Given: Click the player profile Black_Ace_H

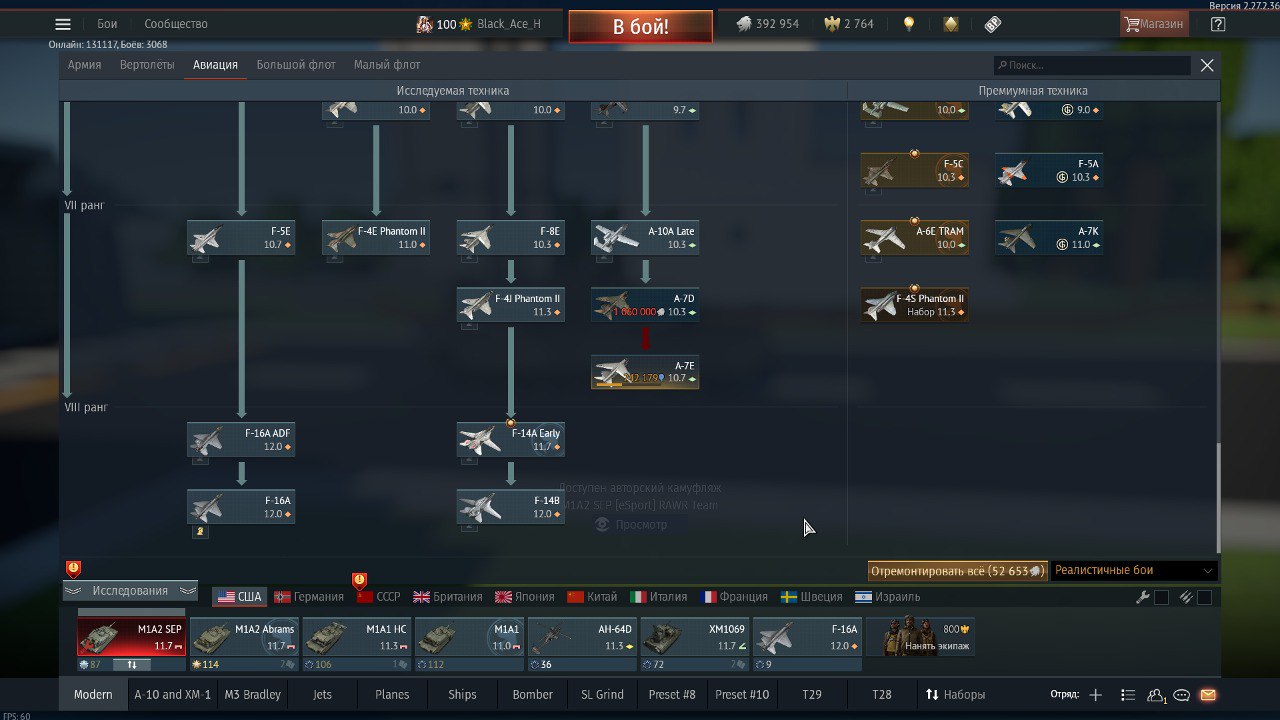Looking at the screenshot, I should (x=479, y=24).
